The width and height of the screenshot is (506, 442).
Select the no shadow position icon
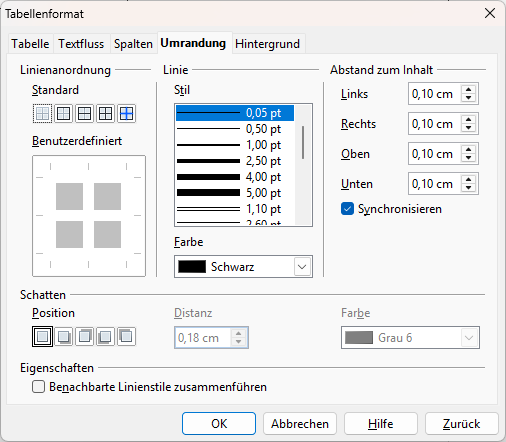pos(42,337)
